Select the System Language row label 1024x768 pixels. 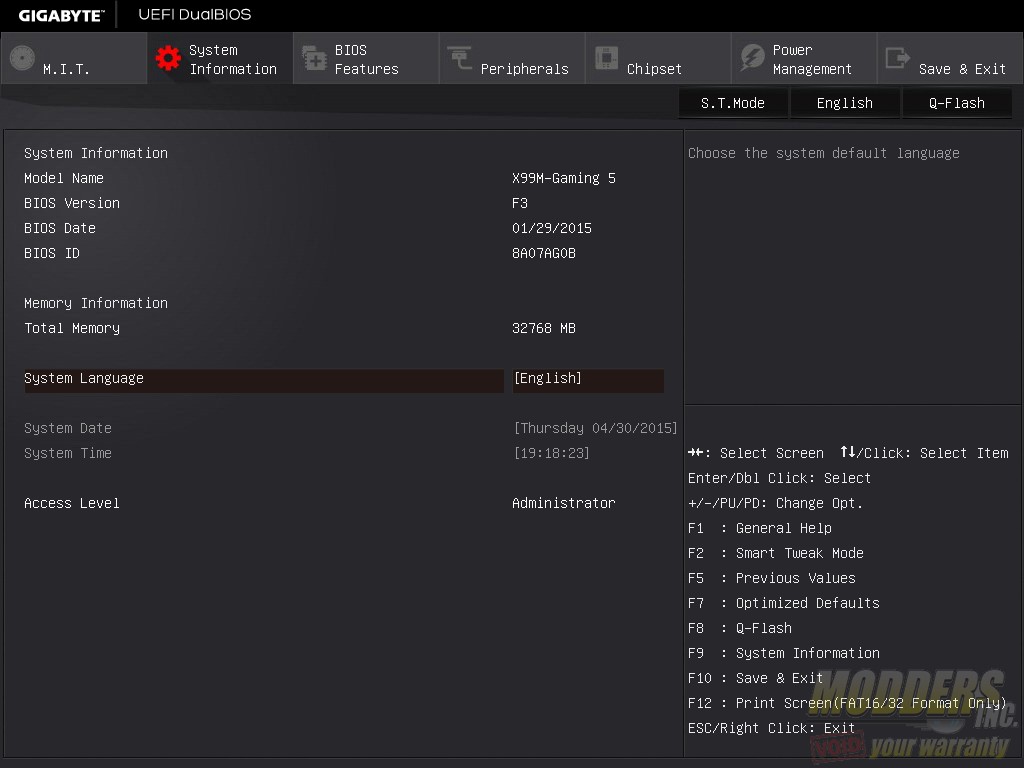tap(84, 379)
